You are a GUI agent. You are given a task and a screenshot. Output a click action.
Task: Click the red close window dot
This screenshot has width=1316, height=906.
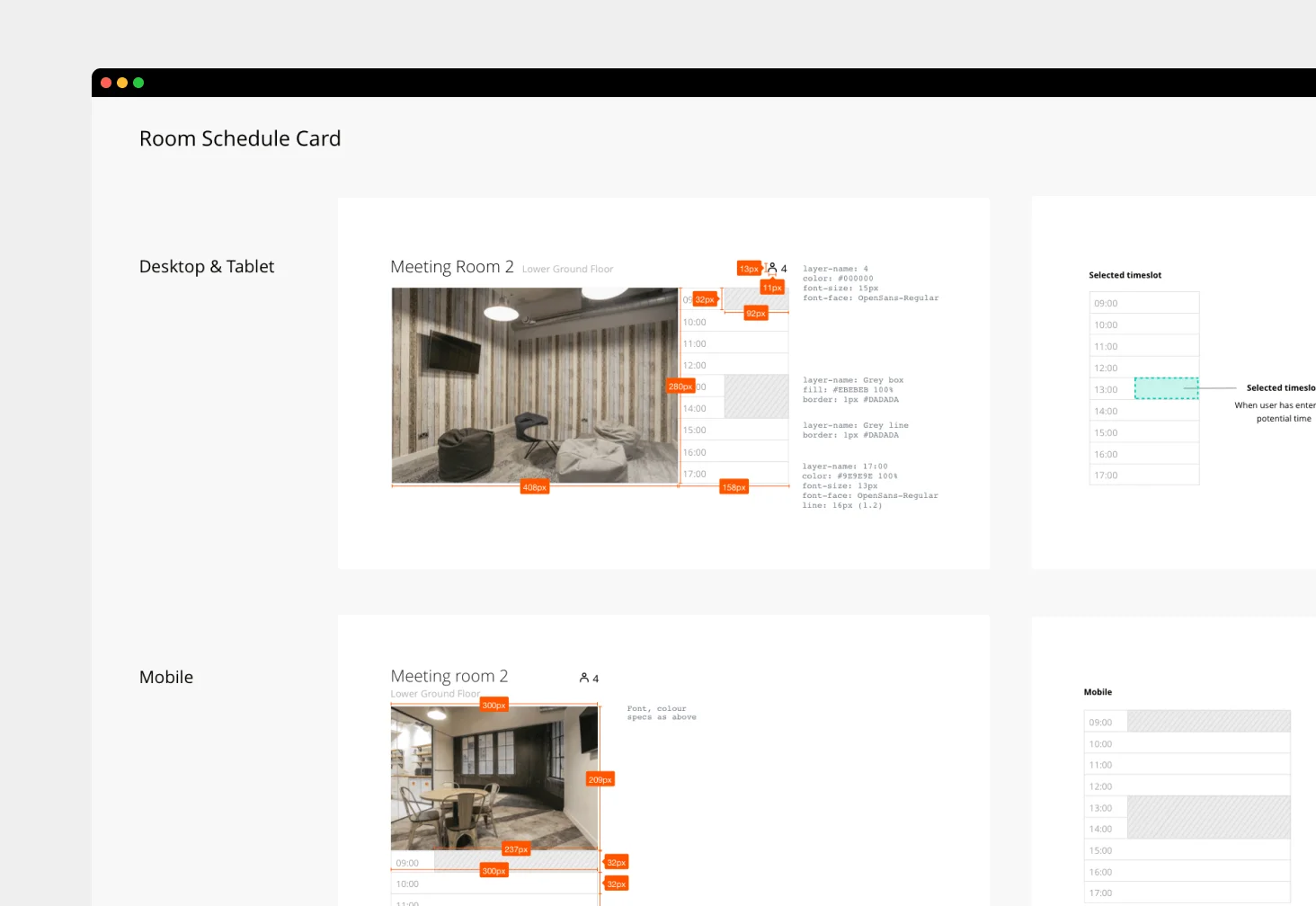[106, 83]
